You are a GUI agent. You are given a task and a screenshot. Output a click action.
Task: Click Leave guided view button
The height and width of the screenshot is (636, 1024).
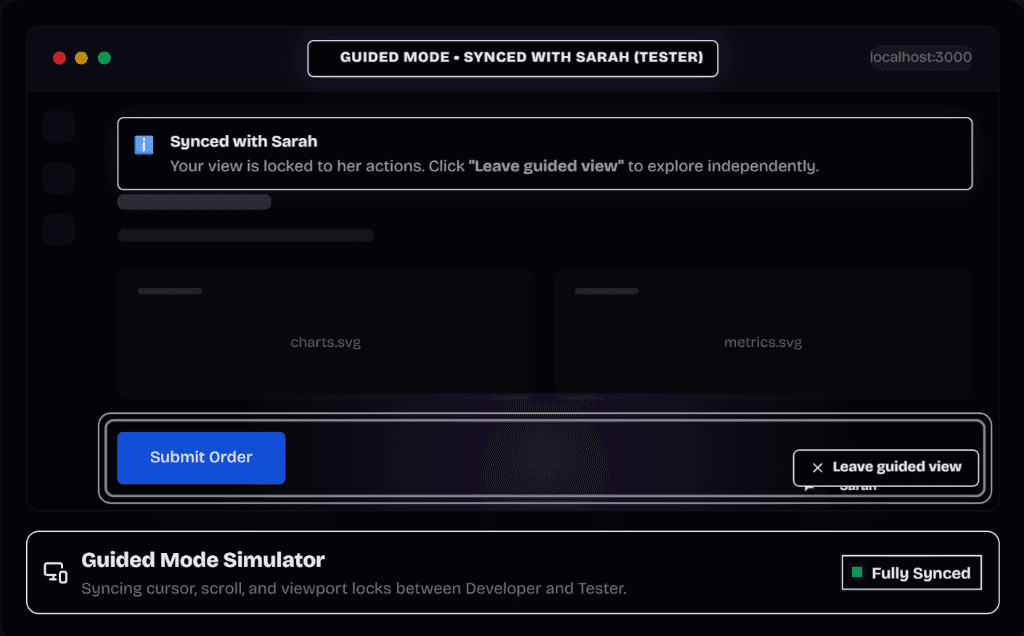click(886, 468)
